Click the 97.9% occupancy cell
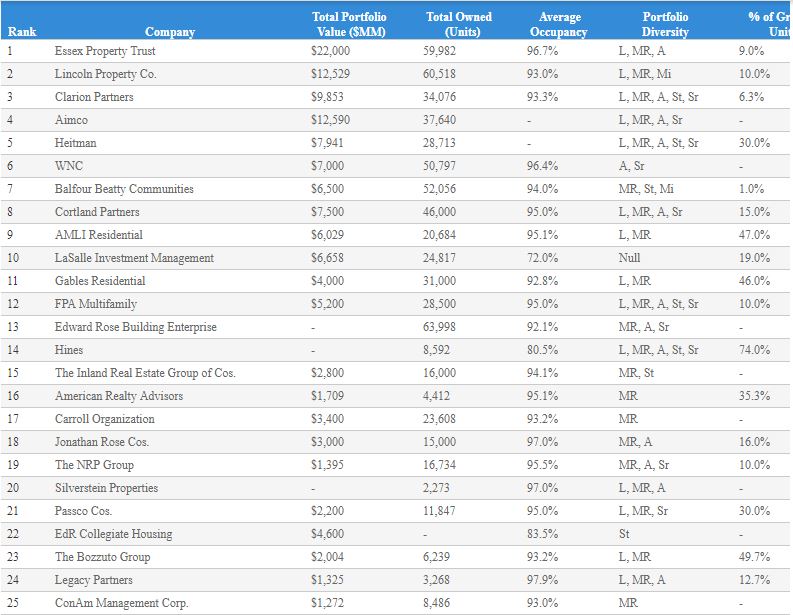793x615 pixels. [x=542, y=580]
